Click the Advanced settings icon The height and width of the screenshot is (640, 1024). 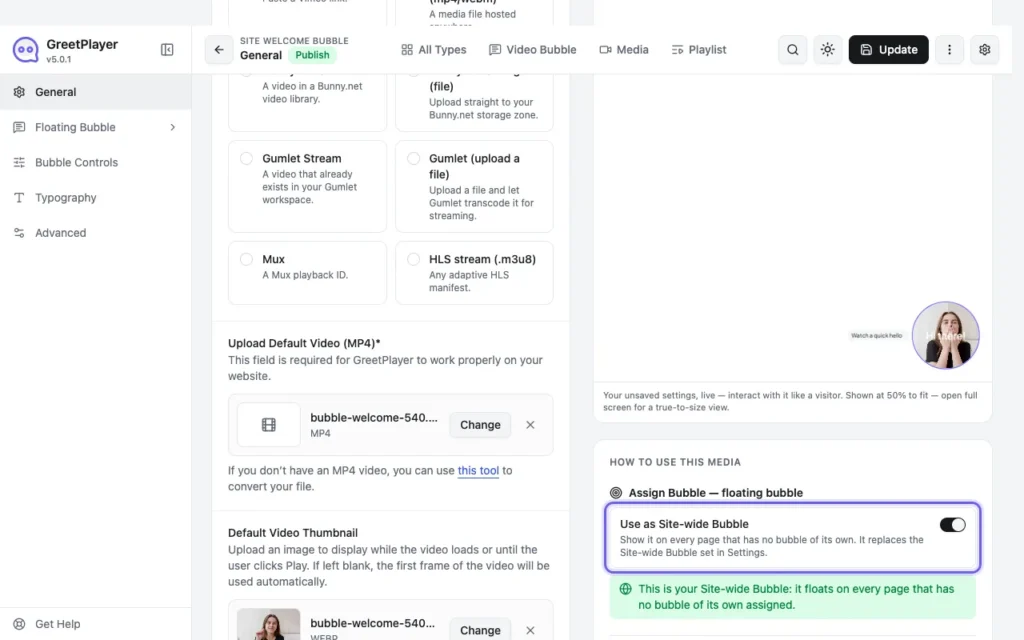coord(20,233)
